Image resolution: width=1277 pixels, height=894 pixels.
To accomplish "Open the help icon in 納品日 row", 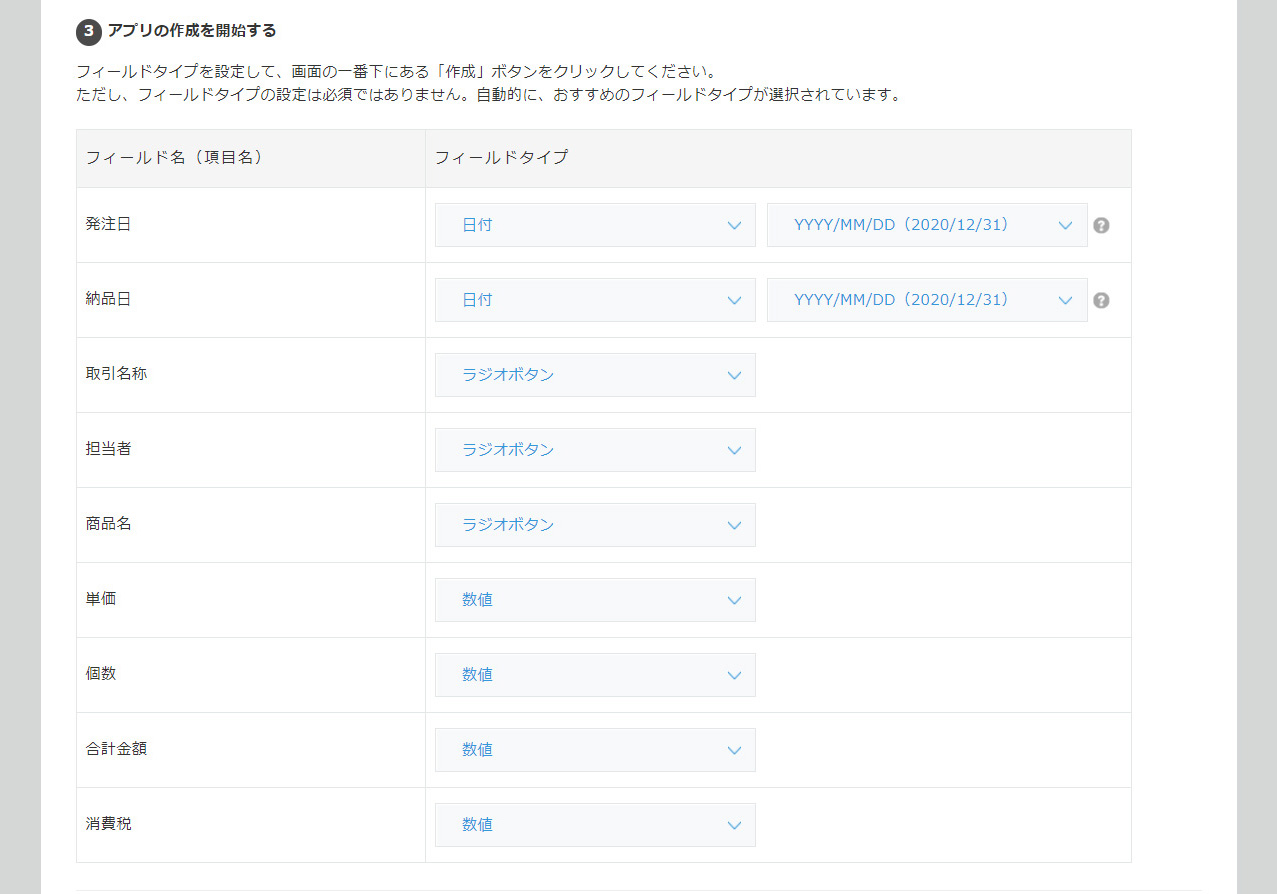I will pos(1101,300).
